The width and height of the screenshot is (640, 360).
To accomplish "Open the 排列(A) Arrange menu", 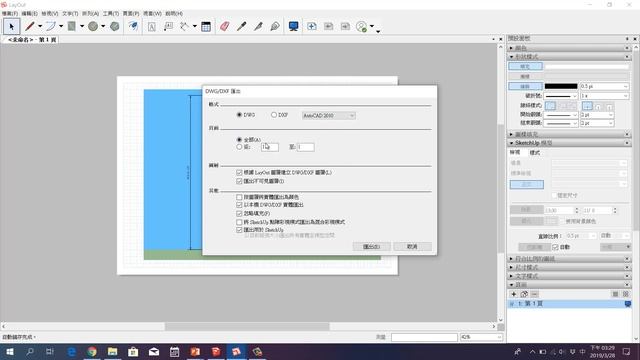I will (x=91, y=13).
